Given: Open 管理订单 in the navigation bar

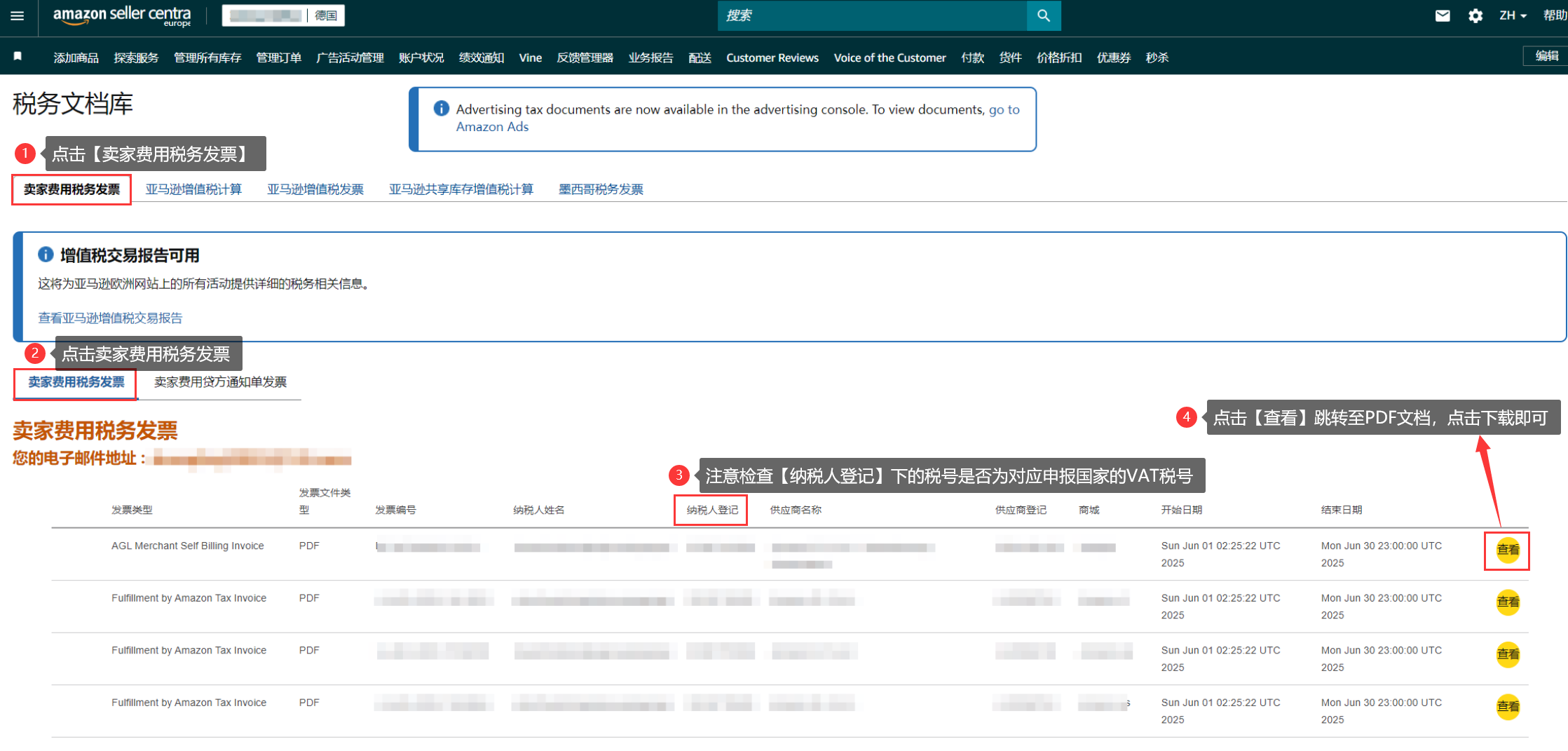Looking at the screenshot, I should coord(279,57).
